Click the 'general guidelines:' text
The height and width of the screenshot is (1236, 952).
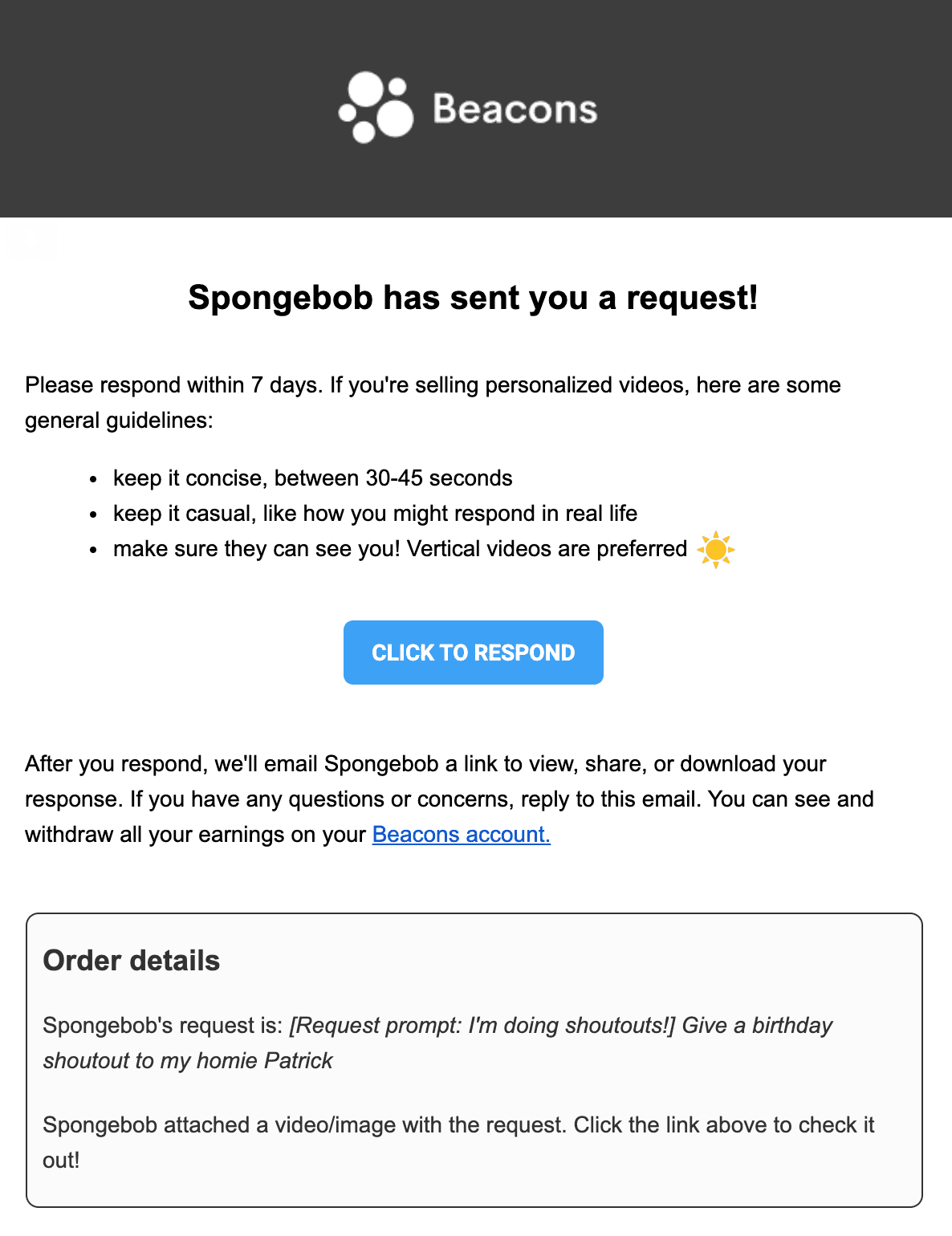click(119, 421)
